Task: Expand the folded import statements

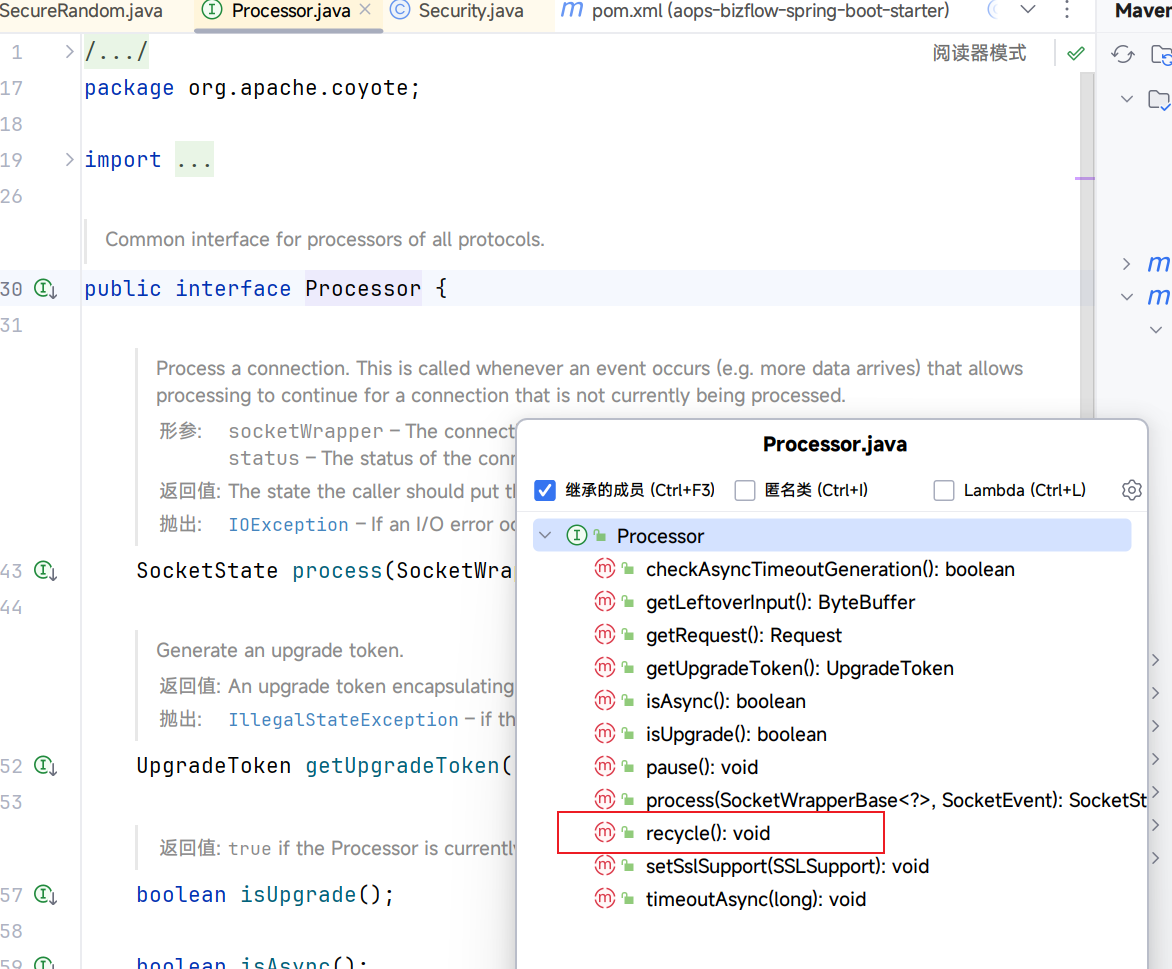Action: coord(194,160)
